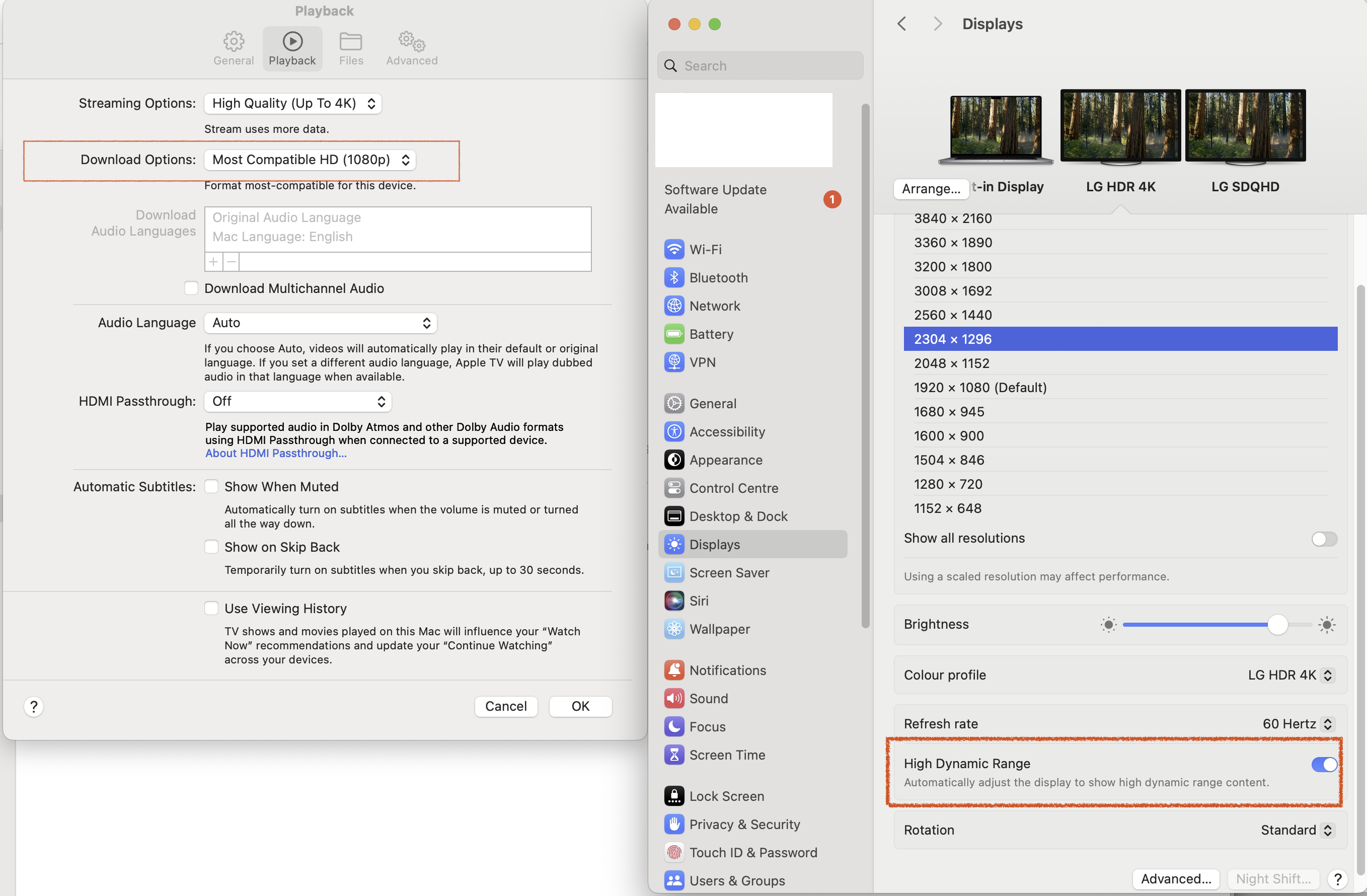Click the Siri sidebar icon
The height and width of the screenshot is (896, 1367).
point(674,601)
